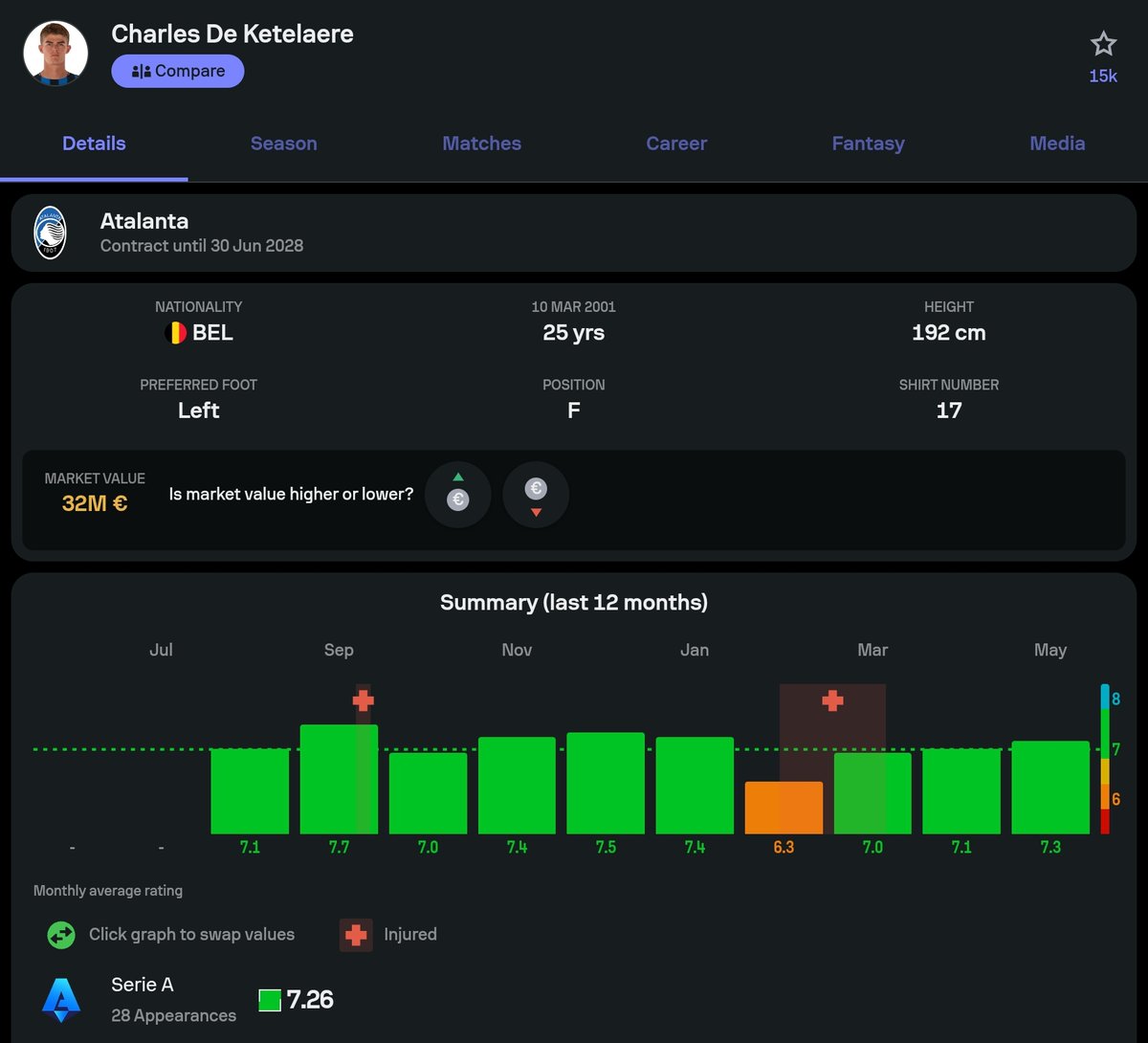Click the Atalanta club crest
This screenshot has width=1148, height=1043.
pos(51,233)
